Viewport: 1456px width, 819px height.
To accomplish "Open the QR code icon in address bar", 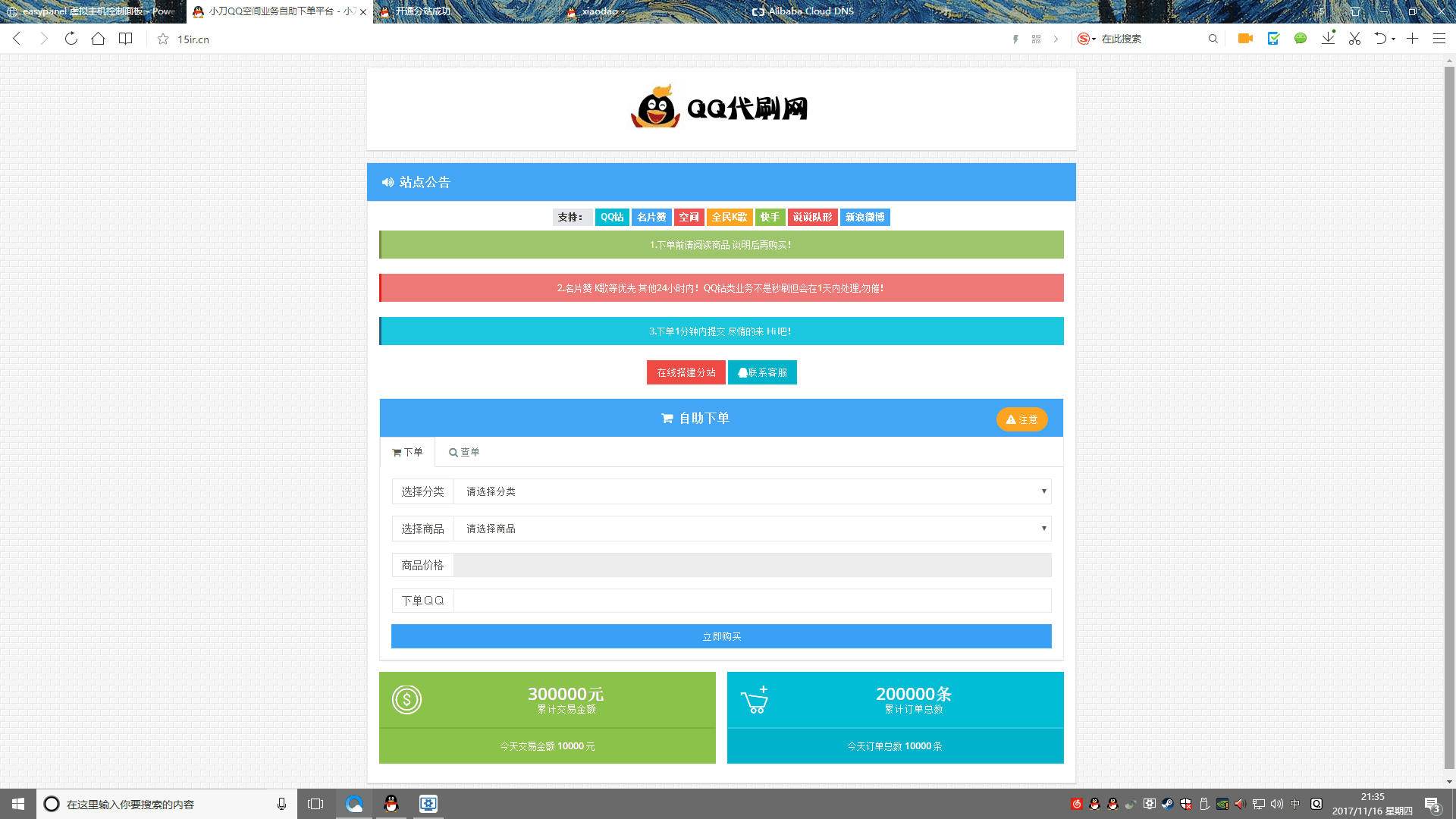I will point(1036,39).
